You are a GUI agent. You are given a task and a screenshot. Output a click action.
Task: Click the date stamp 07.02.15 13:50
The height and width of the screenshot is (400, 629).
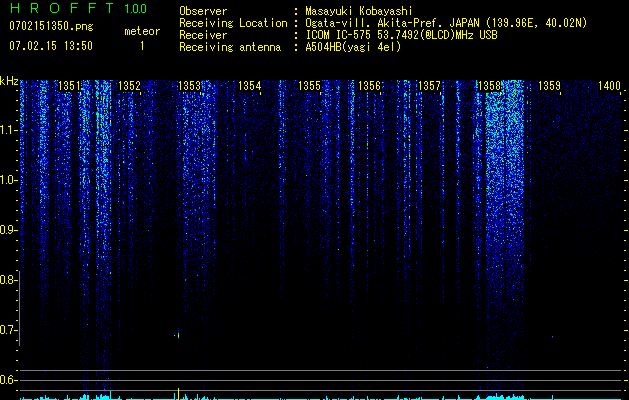51,46
